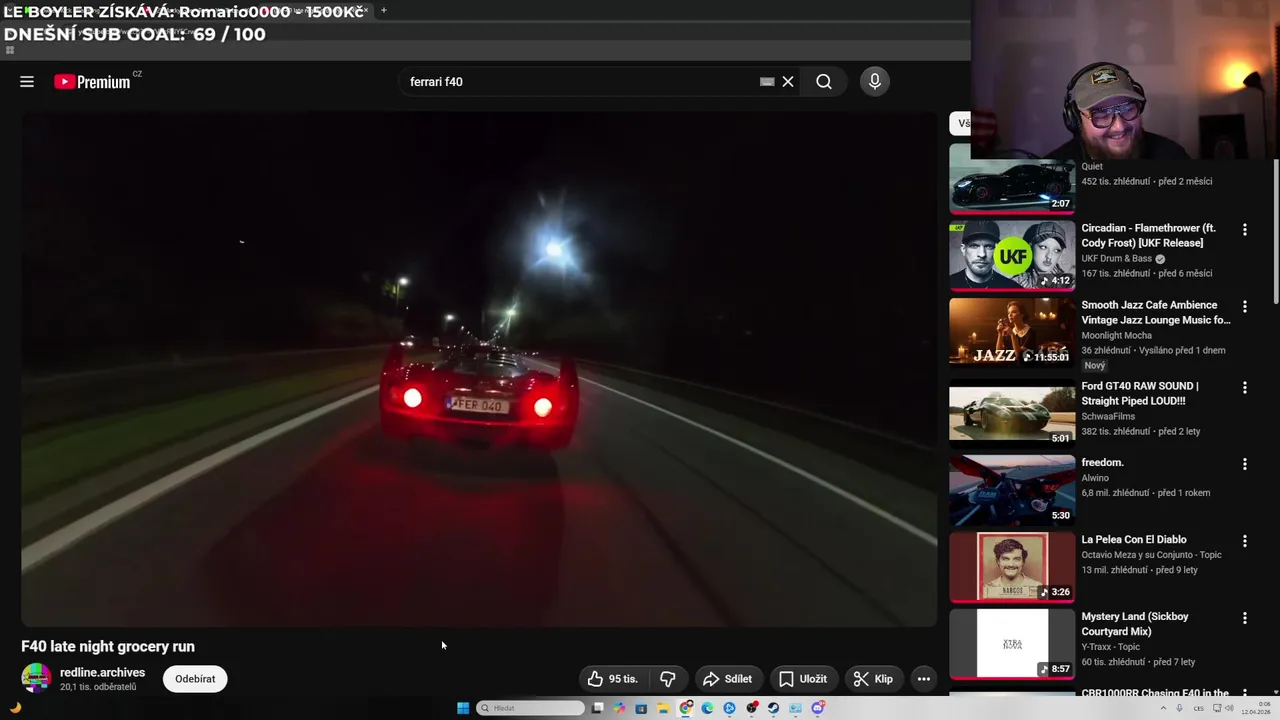Image resolution: width=1280 pixels, height=720 pixels.
Task: Open more actions three-dot menu under video
Action: coord(924,679)
